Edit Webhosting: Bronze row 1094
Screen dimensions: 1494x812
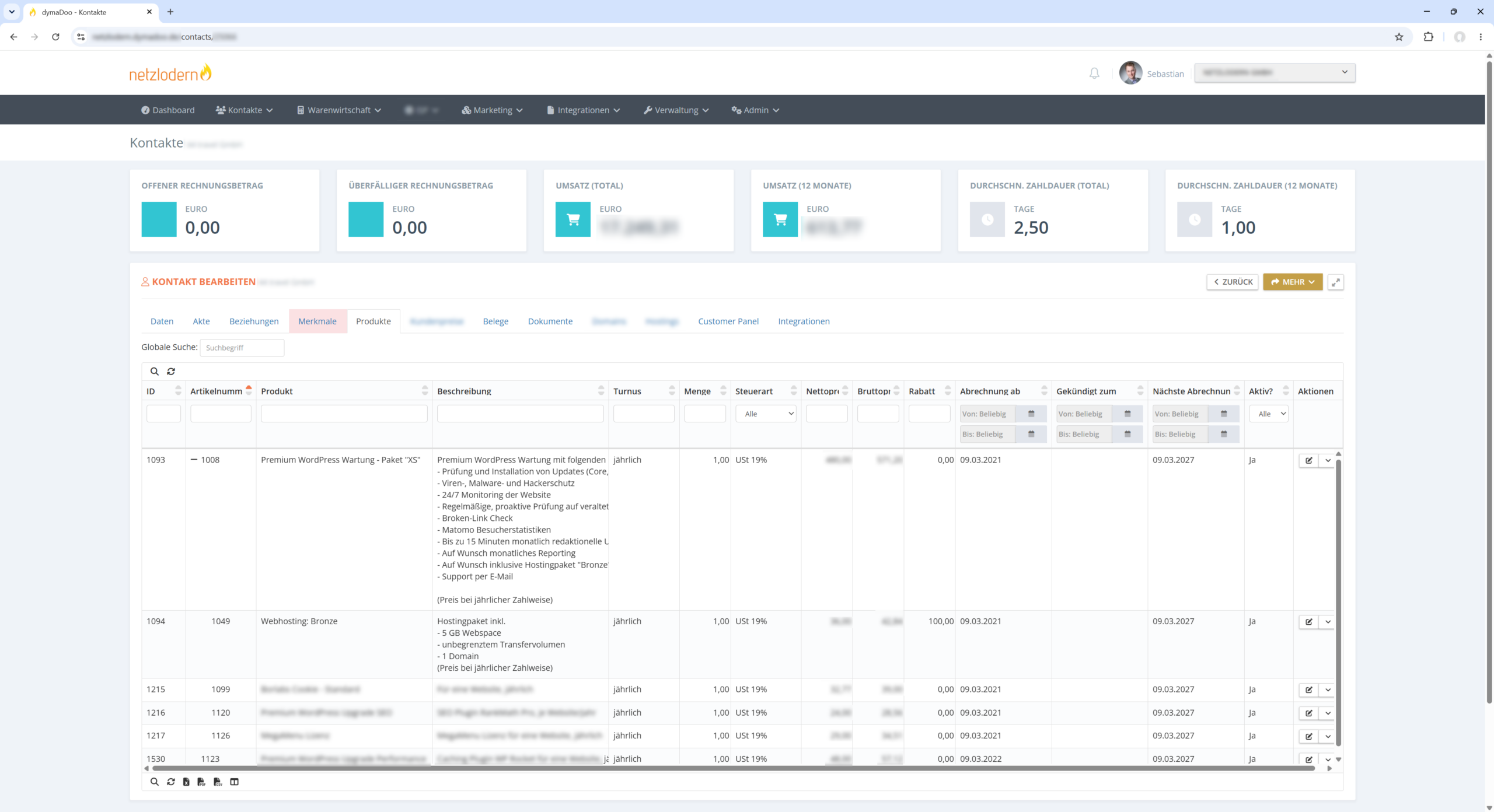pyautogui.click(x=1308, y=622)
